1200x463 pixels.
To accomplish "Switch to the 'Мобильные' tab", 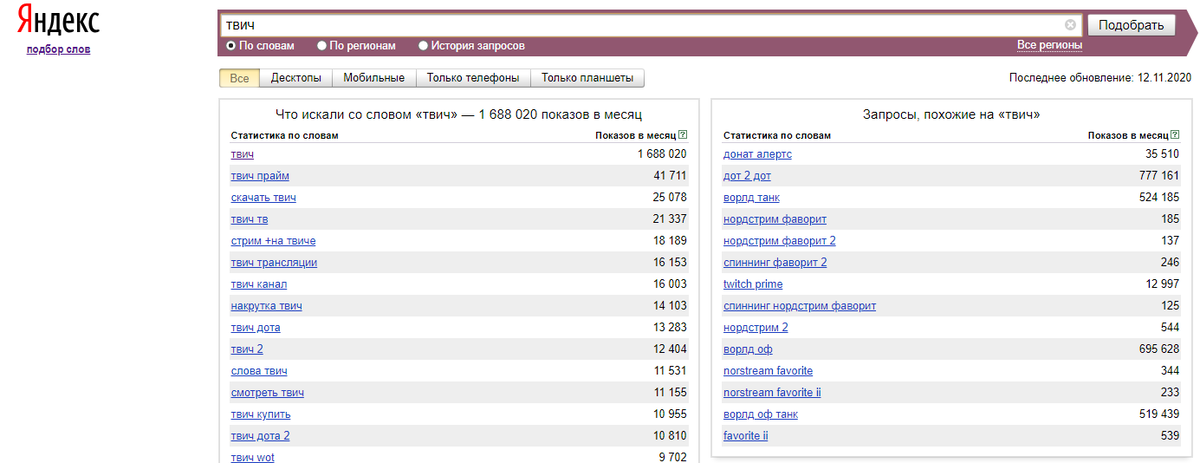I will coord(374,78).
